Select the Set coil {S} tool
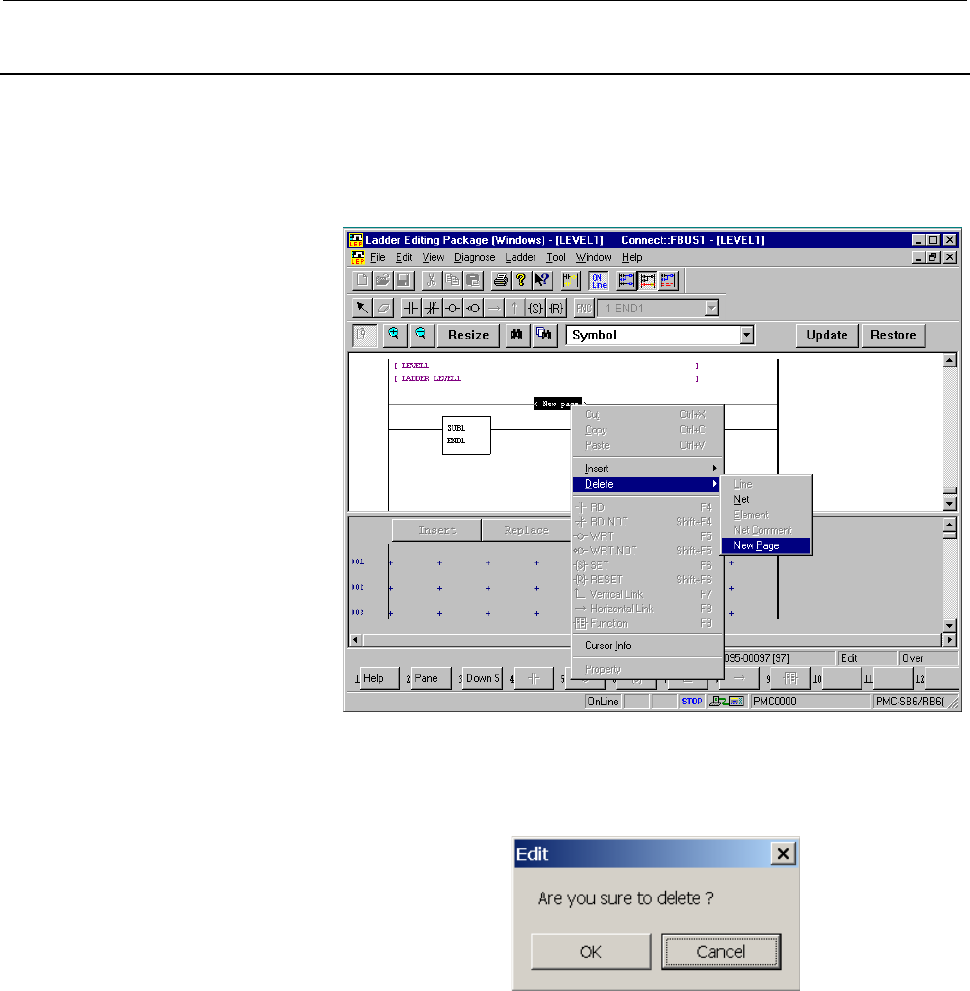970x991 pixels. [533, 308]
